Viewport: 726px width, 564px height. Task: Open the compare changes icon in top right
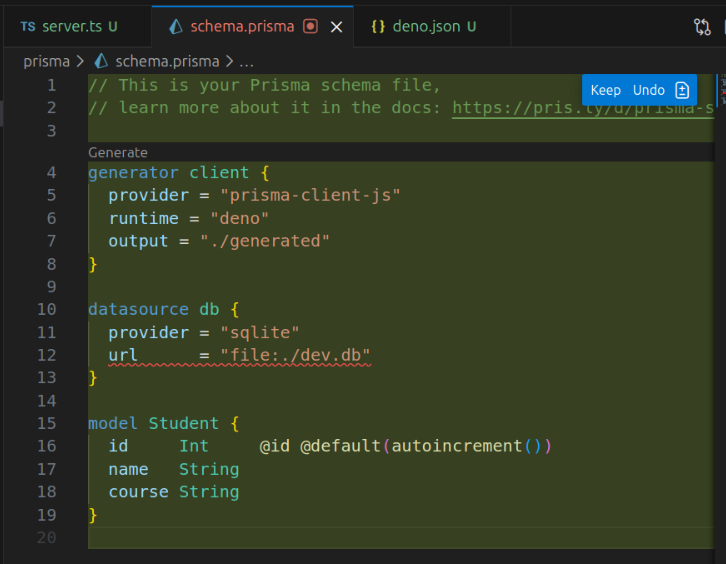[x=702, y=27]
